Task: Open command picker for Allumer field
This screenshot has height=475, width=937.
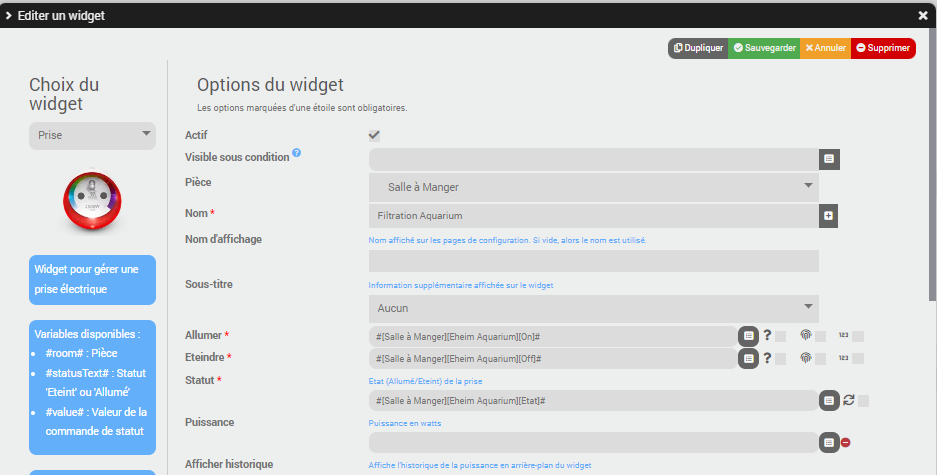Action: pos(748,336)
